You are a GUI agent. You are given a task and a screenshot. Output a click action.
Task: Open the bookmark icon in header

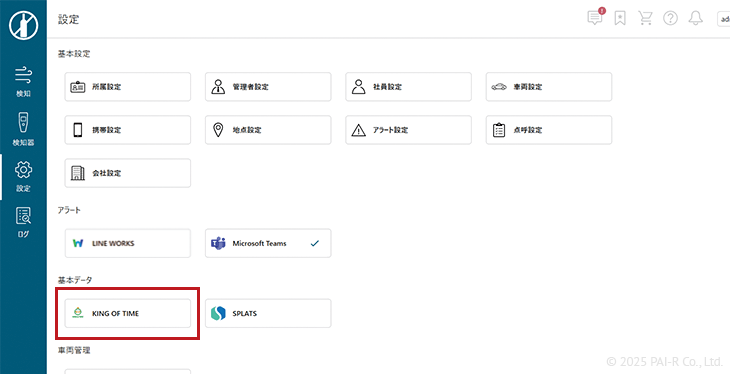(620, 19)
